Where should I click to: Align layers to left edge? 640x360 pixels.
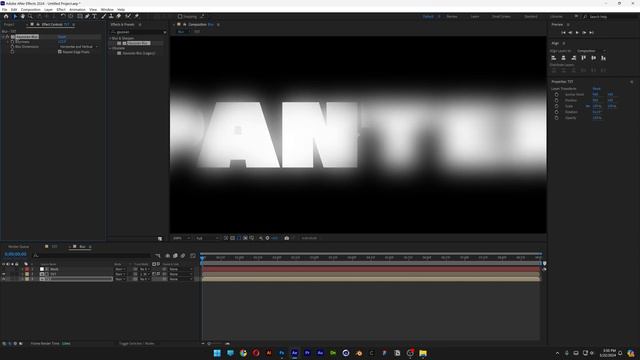pyautogui.click(x=554, y=58)
